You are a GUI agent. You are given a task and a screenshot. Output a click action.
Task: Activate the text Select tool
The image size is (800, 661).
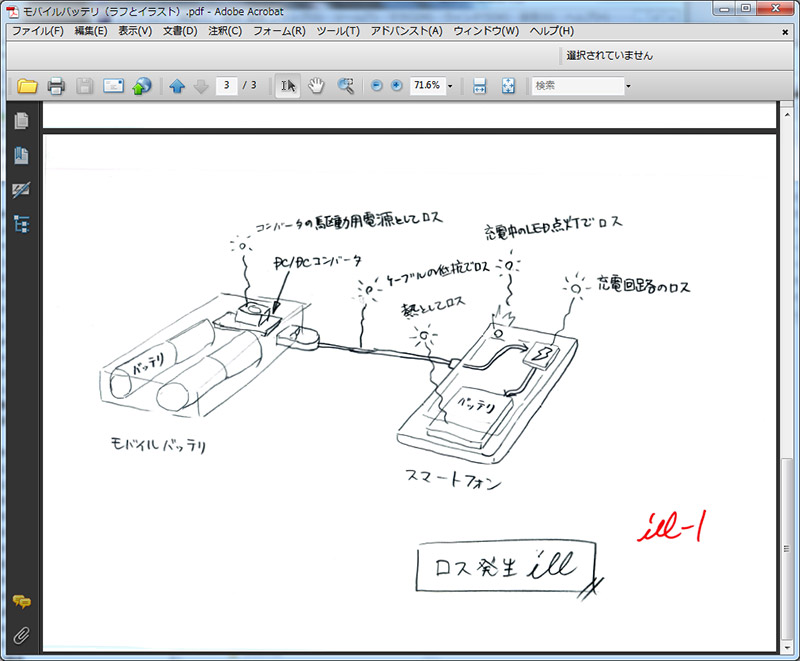coord(288,86)
